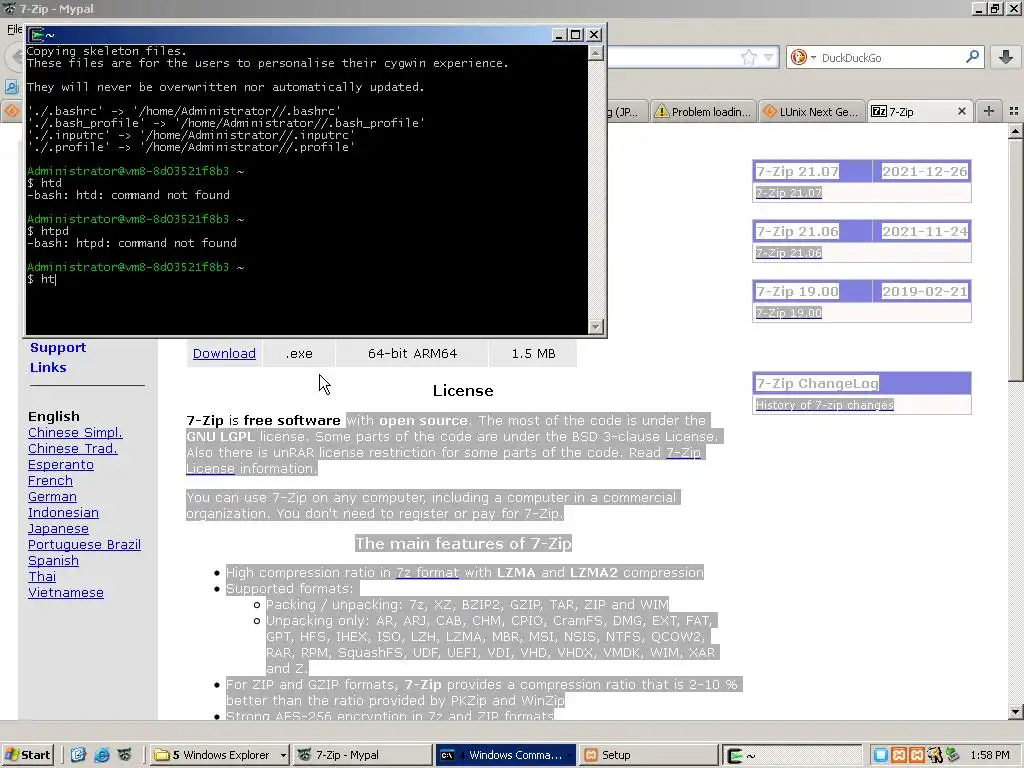
Task: Click the page scrollbar up arrow
Action: click(x=1015, y=131)
